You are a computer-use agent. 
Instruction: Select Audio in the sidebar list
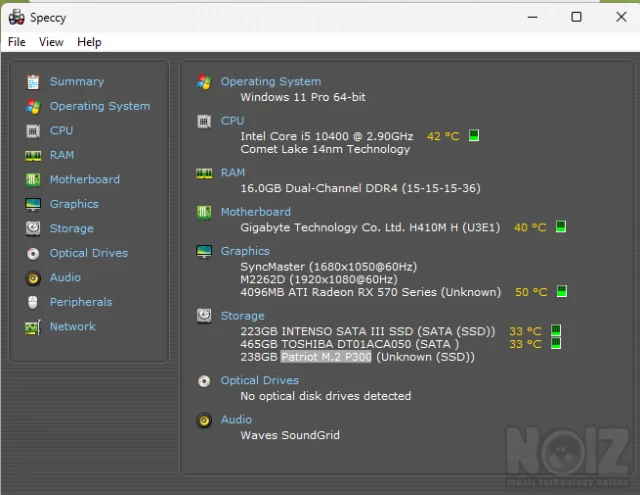(x=65, y=277)
